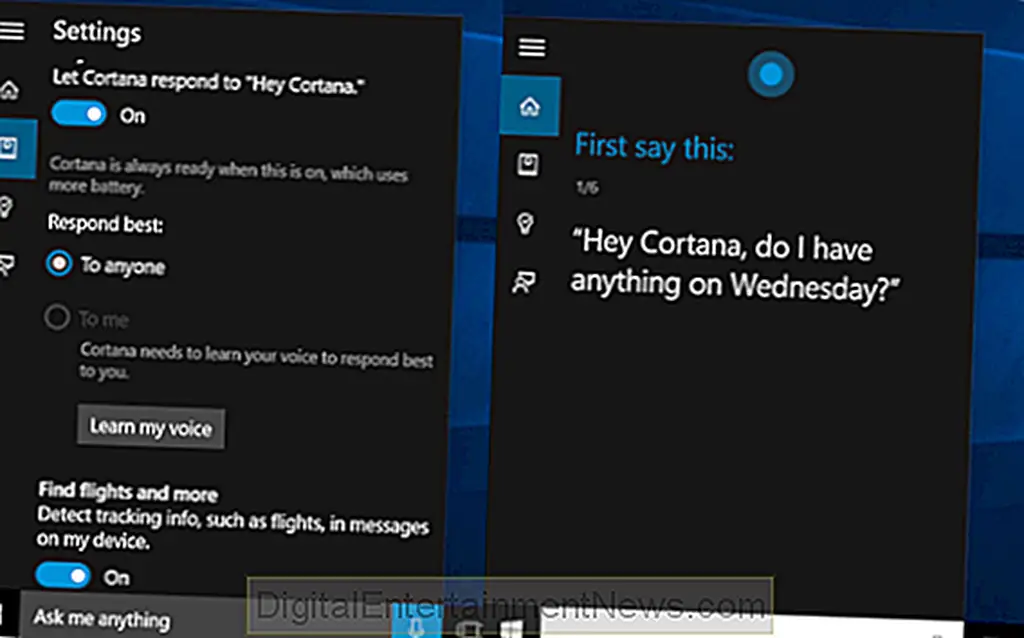Click the Cortana listening circle

click(771, 74)
